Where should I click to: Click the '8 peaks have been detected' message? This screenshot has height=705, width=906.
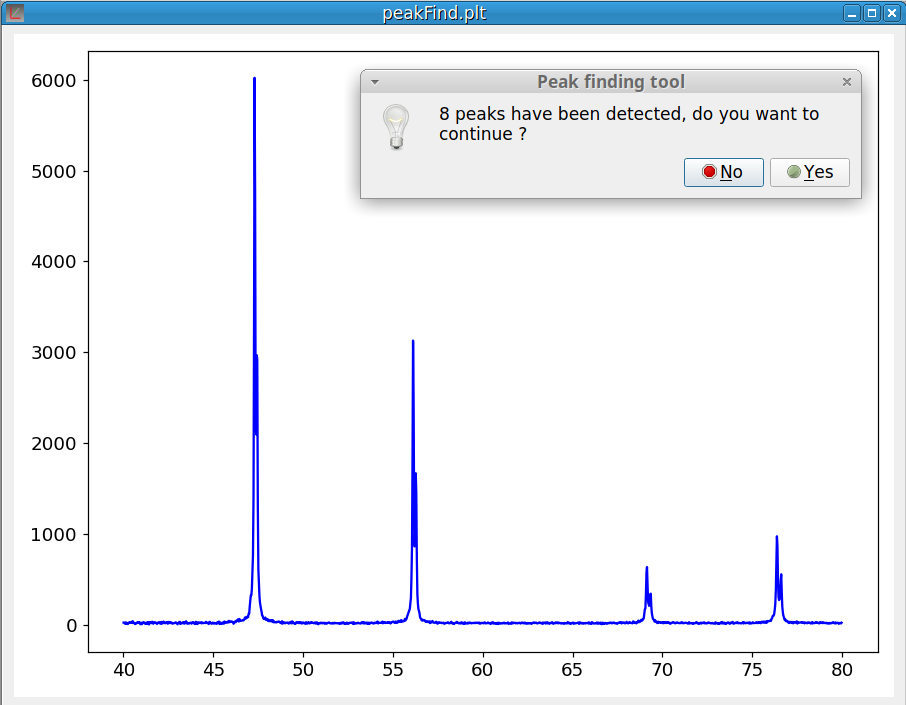point(629,124)
